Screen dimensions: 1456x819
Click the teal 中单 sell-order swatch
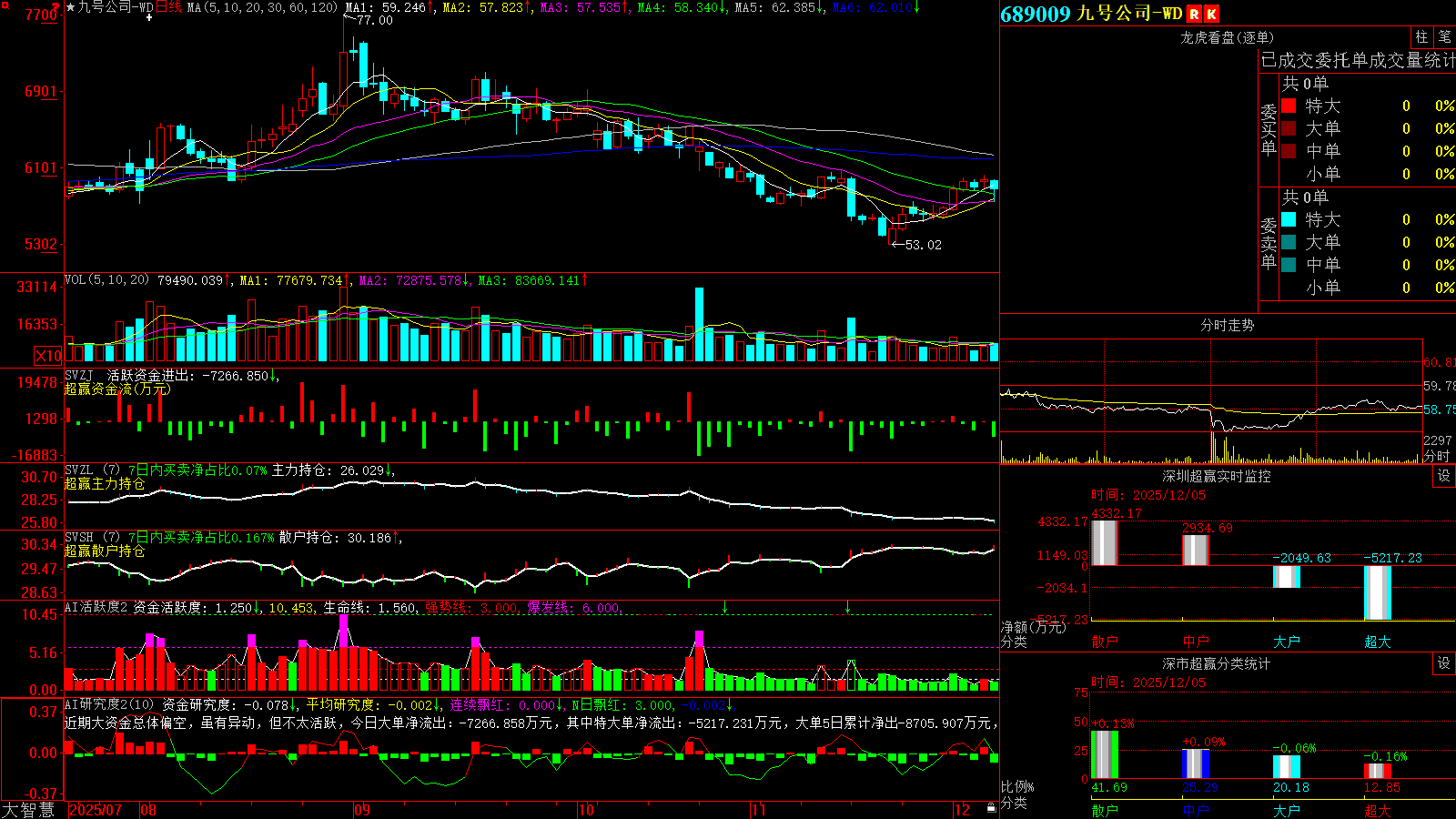[1289, 264]
